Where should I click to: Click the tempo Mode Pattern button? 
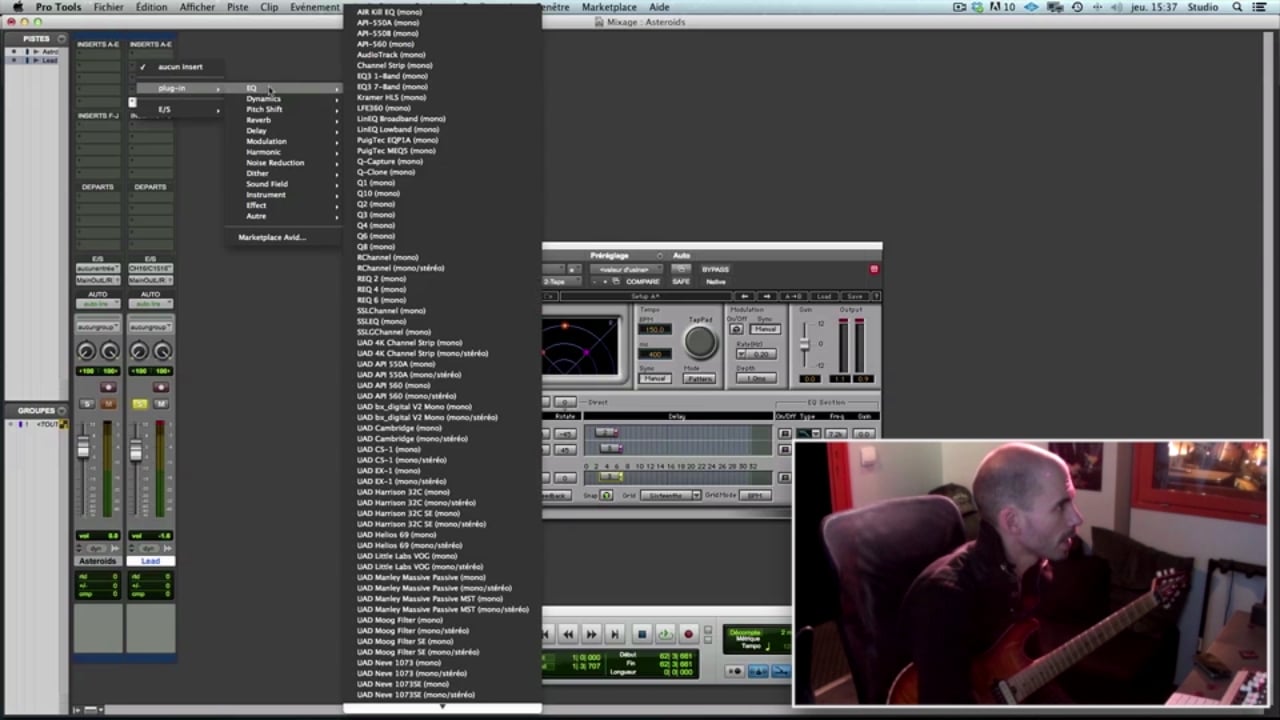[x=700, y=379]
